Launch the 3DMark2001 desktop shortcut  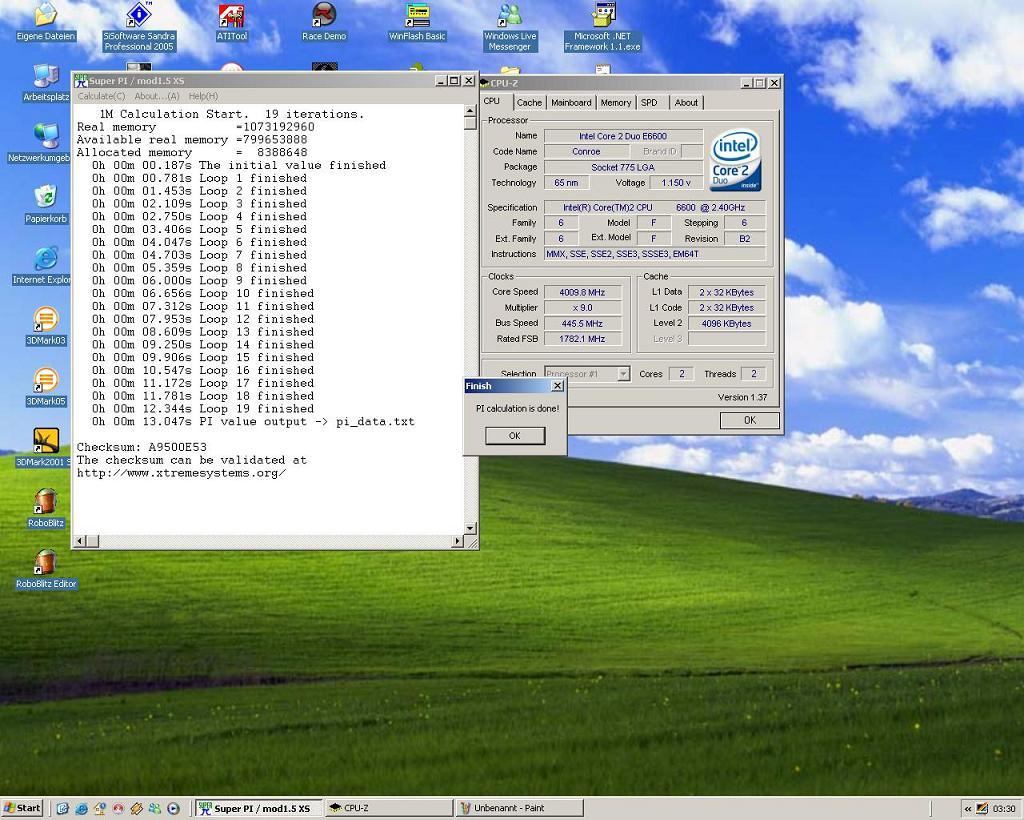click(x=43, y=448)
